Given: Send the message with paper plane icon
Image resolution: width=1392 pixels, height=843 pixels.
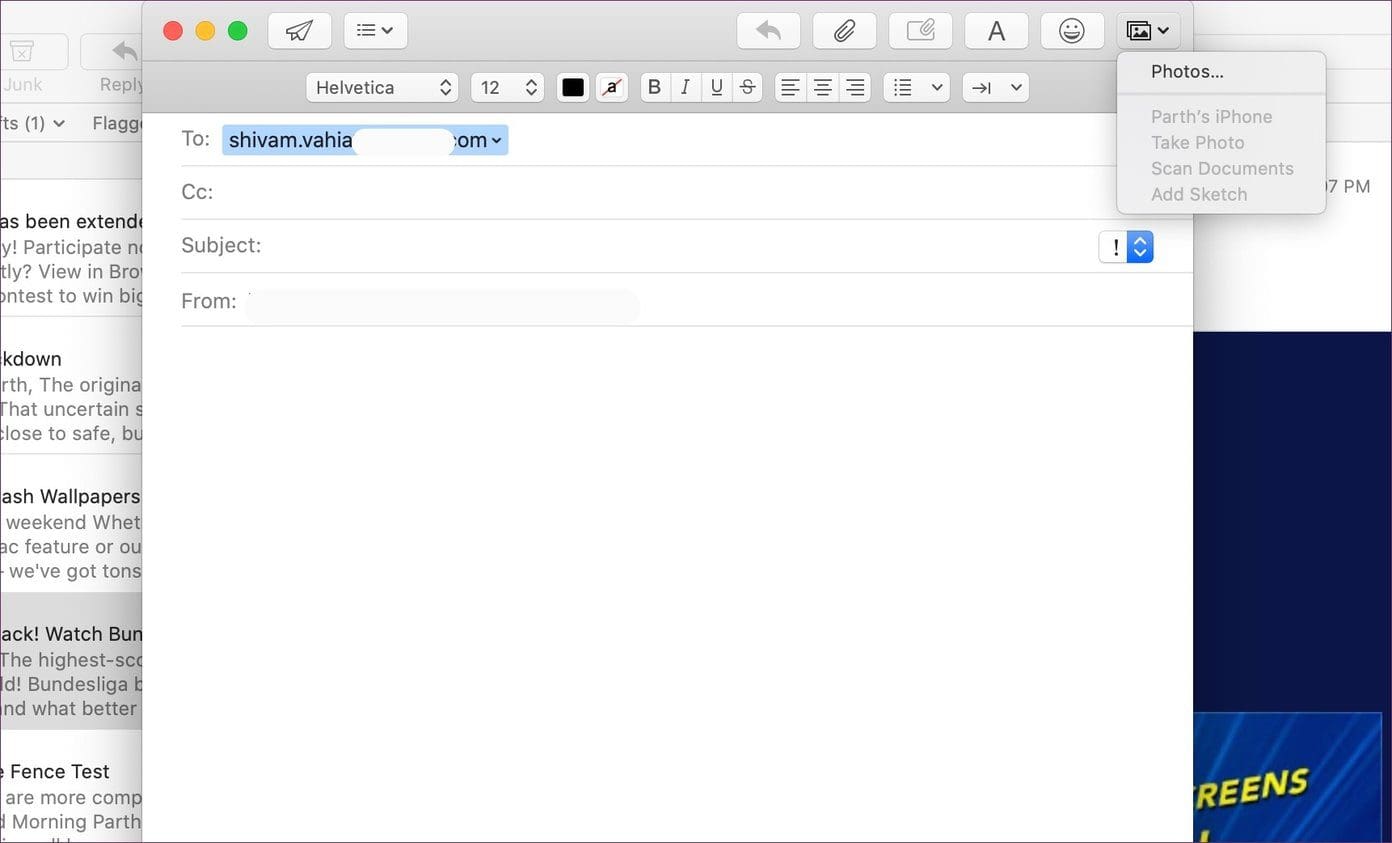Looking at the screenshot, I should [300, 31].
